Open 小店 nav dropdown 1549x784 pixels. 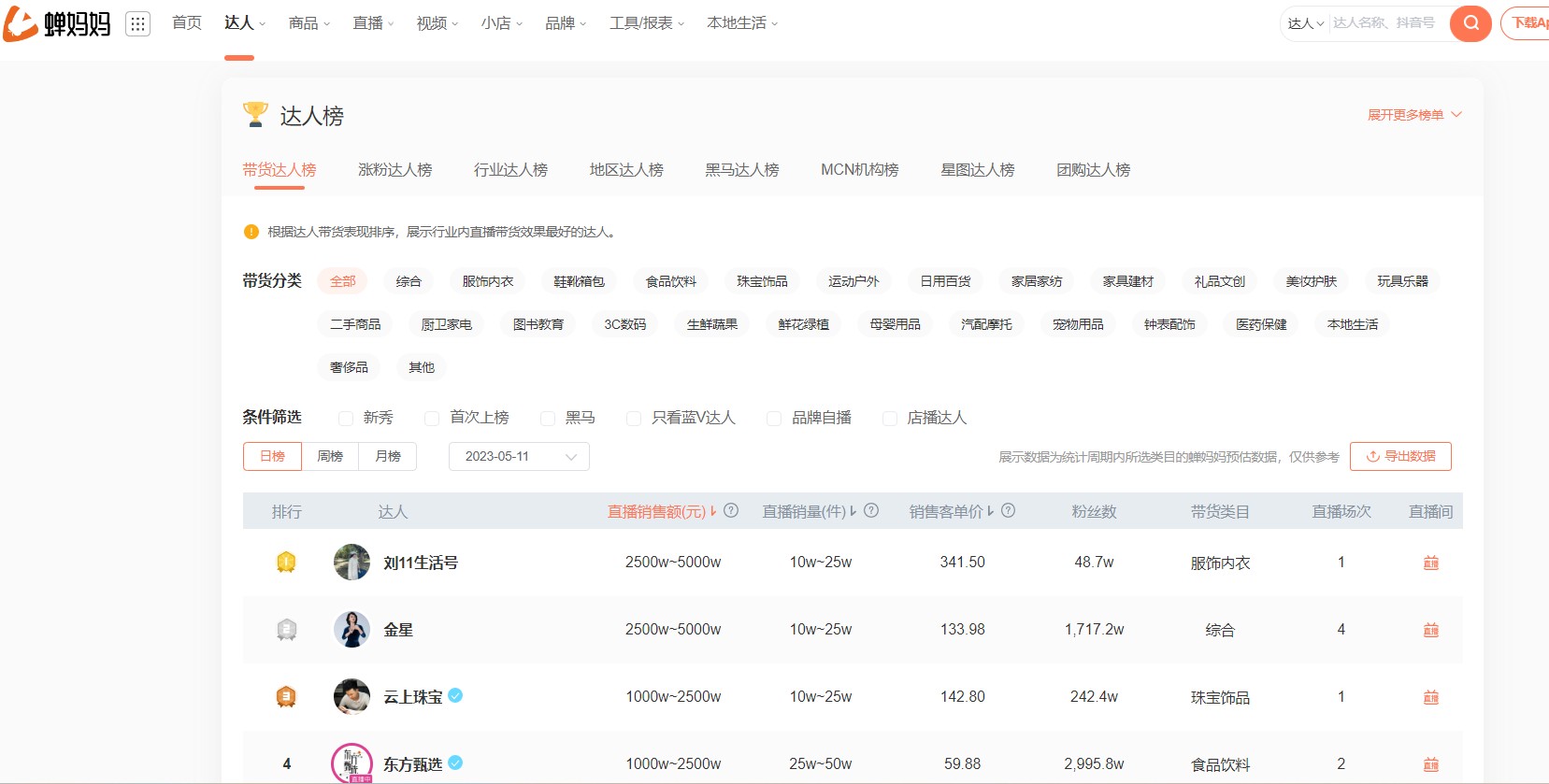click(501, 23)
